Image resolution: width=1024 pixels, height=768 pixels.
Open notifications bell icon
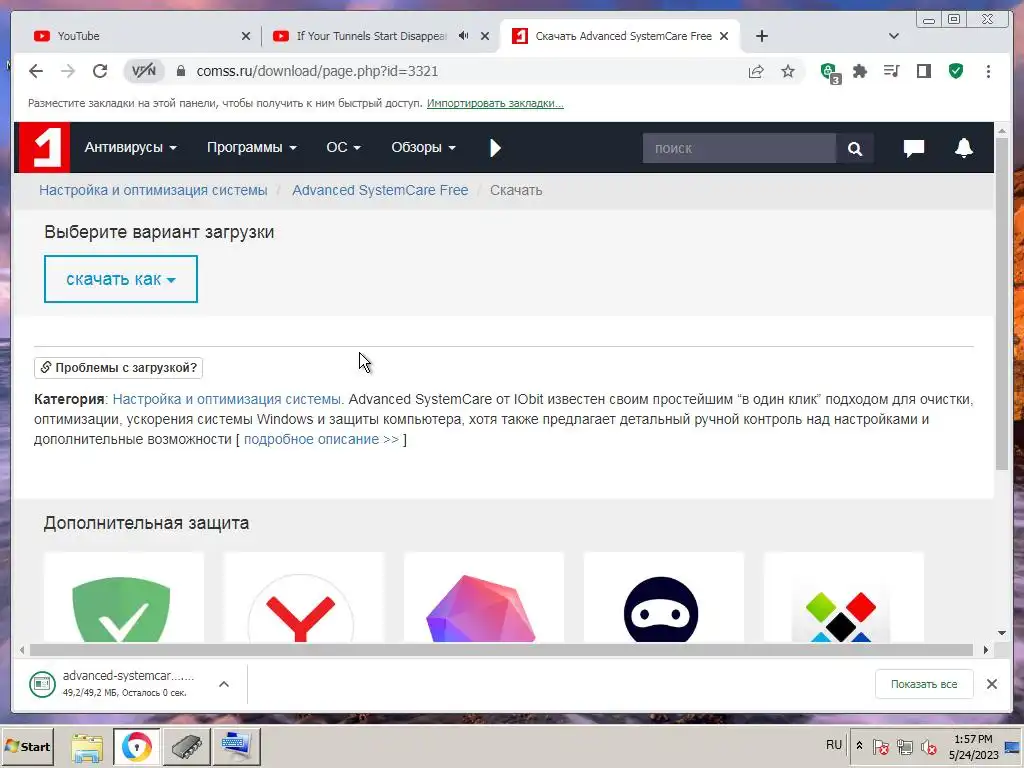click(x=964, y=148)
